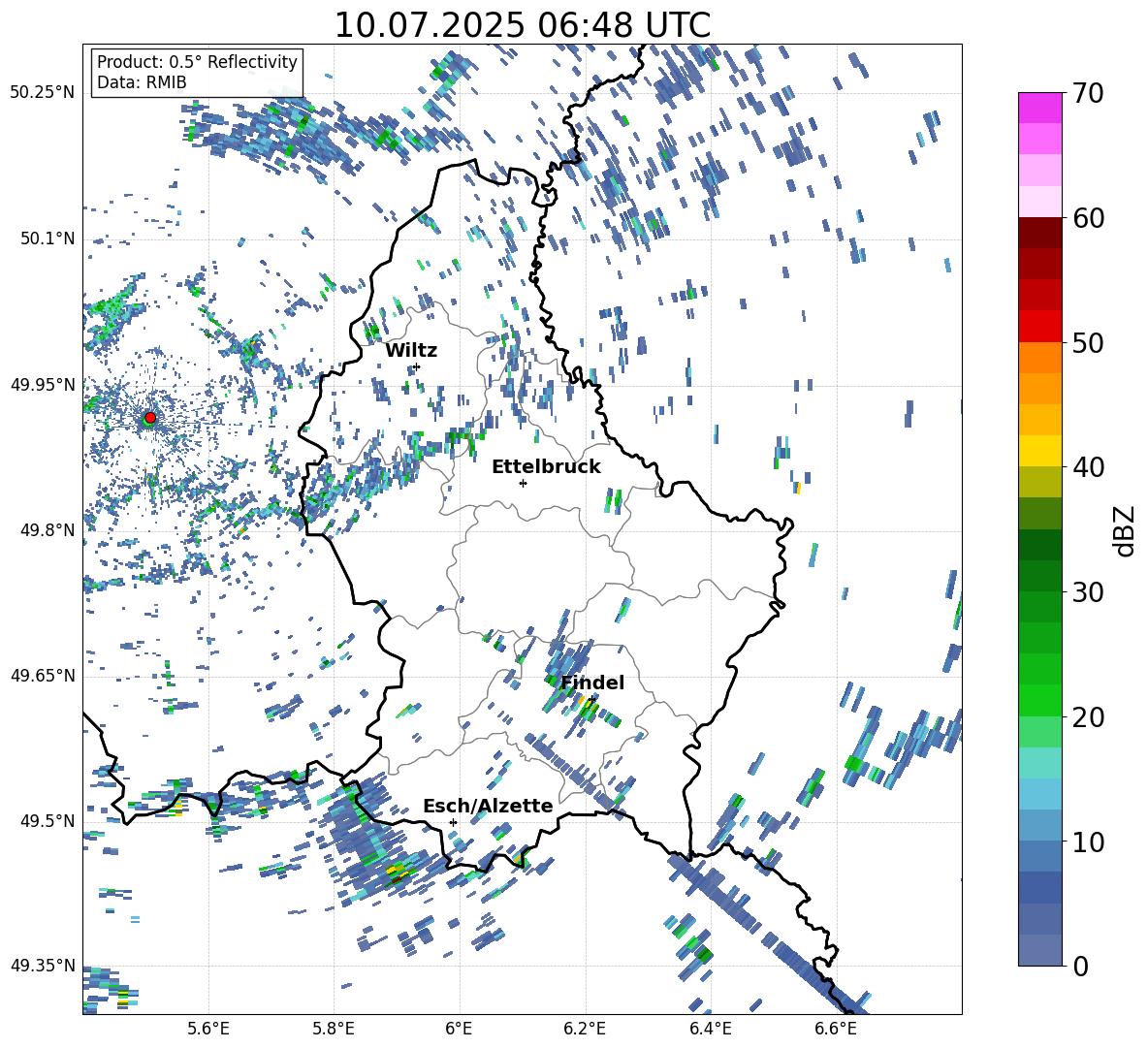Click the 6.4°E longitude label

pos(710,1029)
